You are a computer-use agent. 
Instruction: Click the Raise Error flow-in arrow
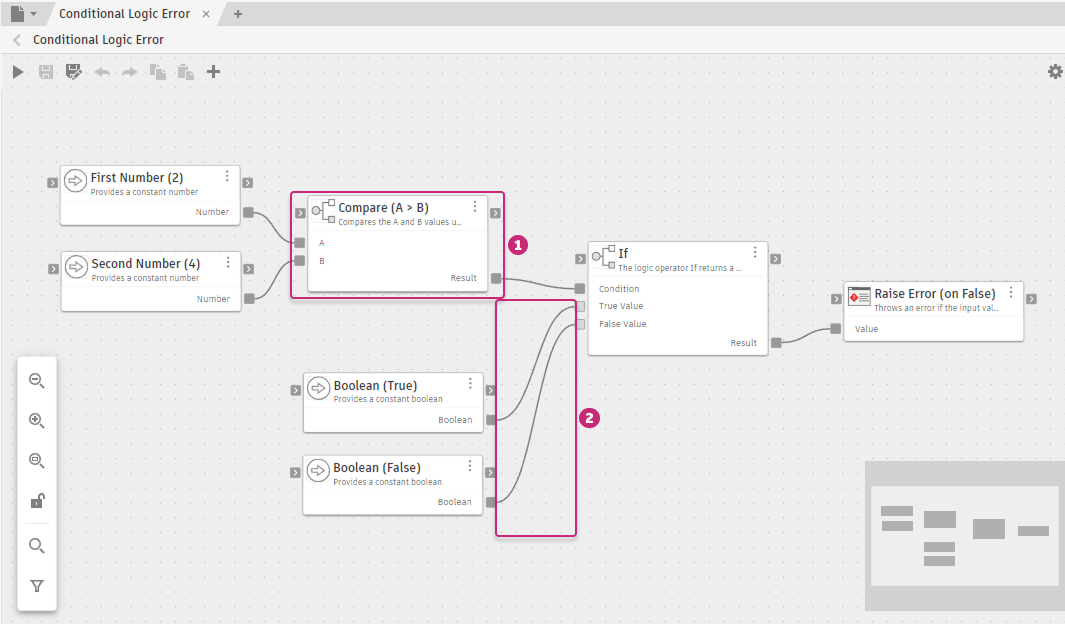(836, 299)
